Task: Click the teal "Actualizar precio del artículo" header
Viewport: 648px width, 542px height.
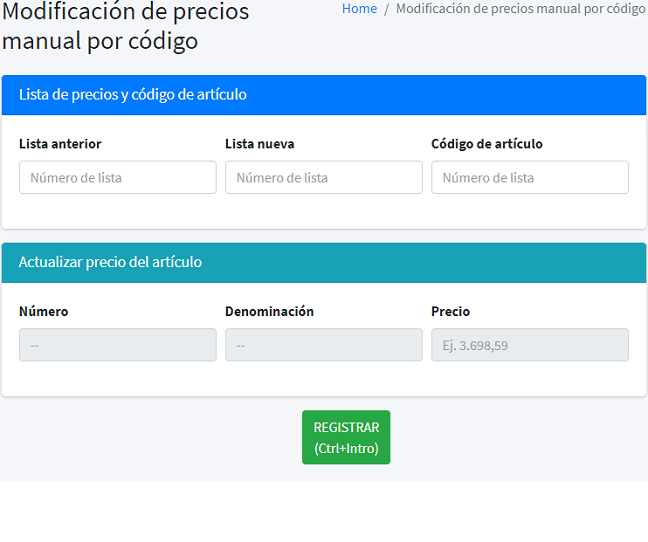Action: coord(324,262)
